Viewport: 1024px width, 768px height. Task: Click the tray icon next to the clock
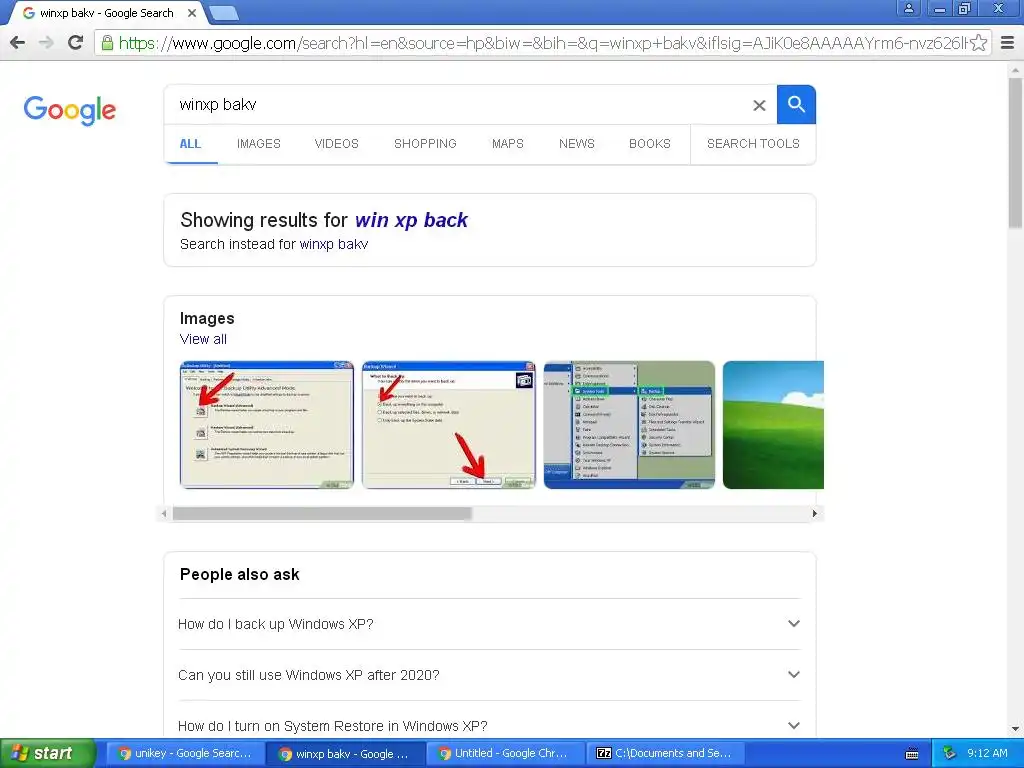(949, 753)
